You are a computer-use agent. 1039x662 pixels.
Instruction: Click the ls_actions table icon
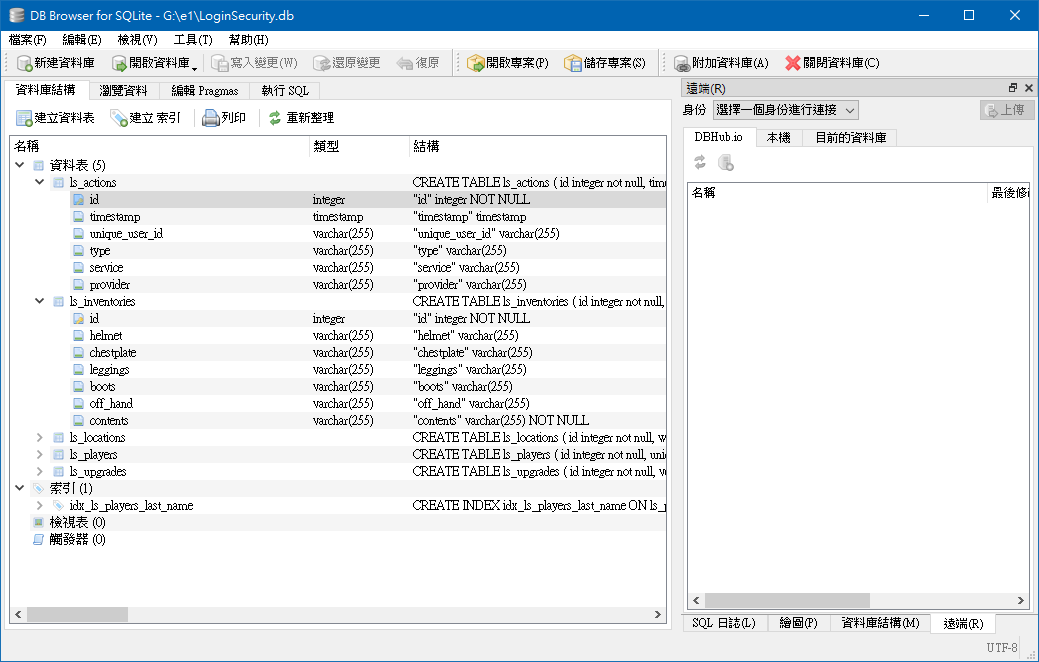(x=58, y=182)
